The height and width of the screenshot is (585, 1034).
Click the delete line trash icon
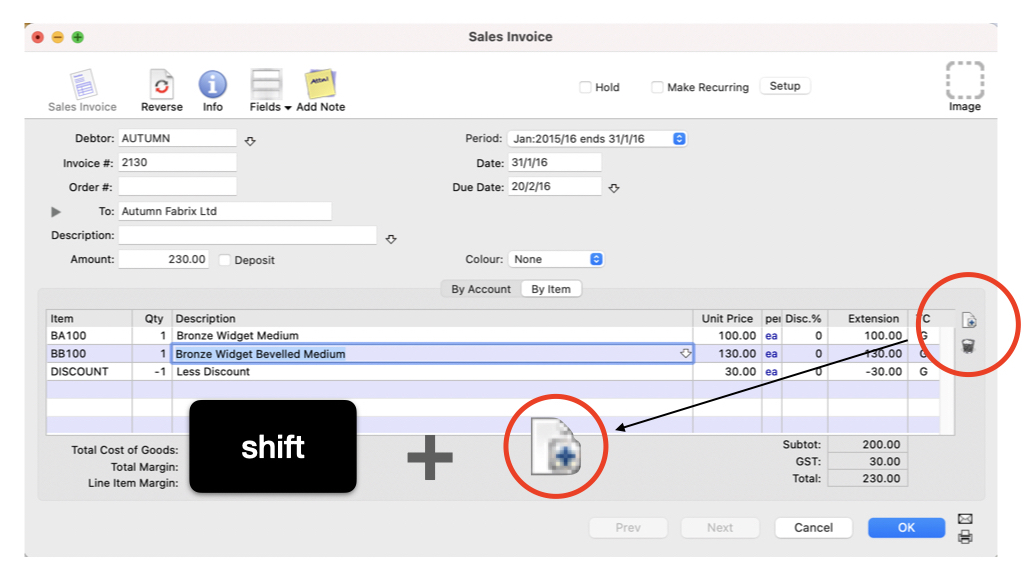click(968, 346)
